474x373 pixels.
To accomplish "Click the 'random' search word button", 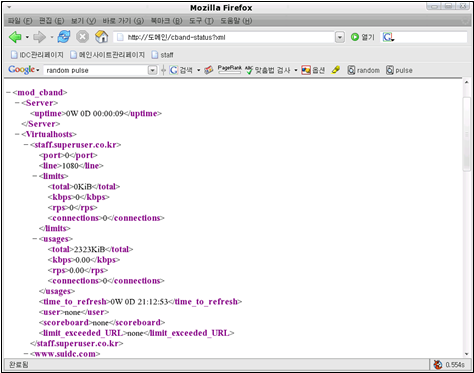I will (364, 70).
